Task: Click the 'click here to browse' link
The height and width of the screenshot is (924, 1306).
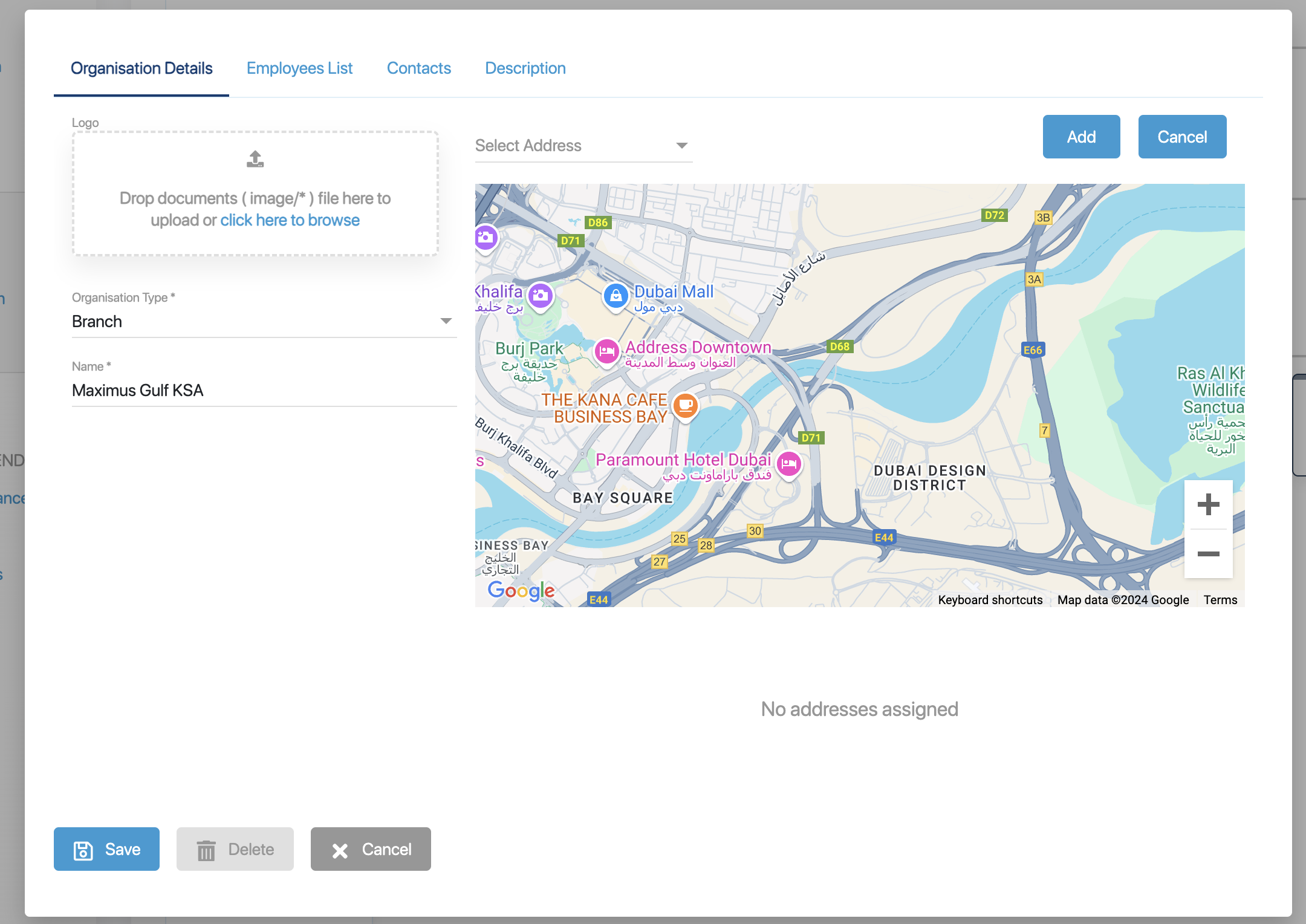Action: click(x=290, y=220)
